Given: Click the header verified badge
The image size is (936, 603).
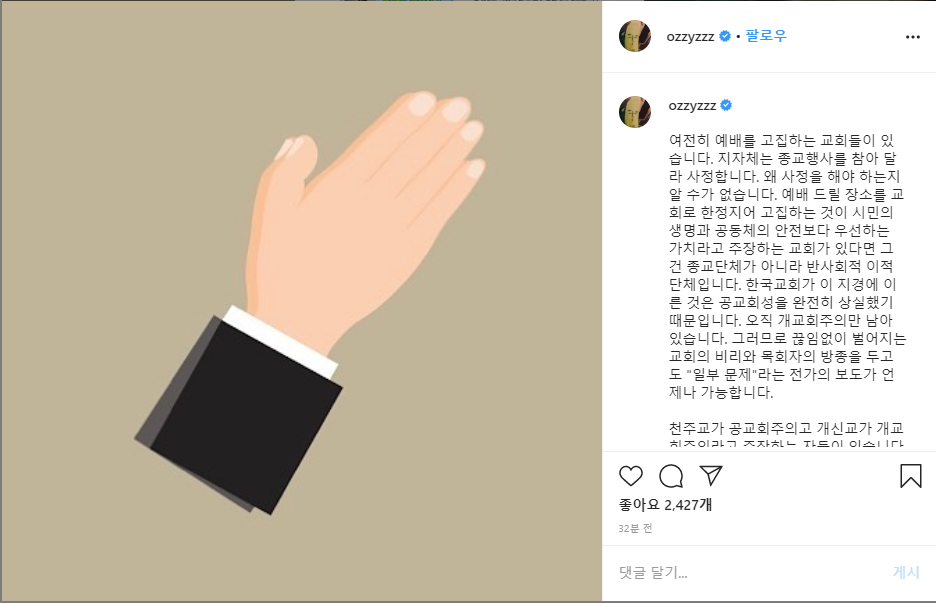Looking at the screenshot, I should (725, 36).
